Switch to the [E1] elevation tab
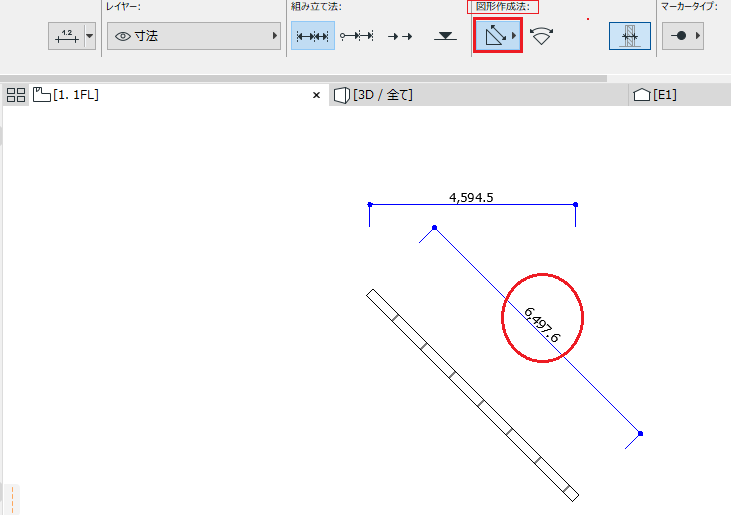 (x=680, y=95)
